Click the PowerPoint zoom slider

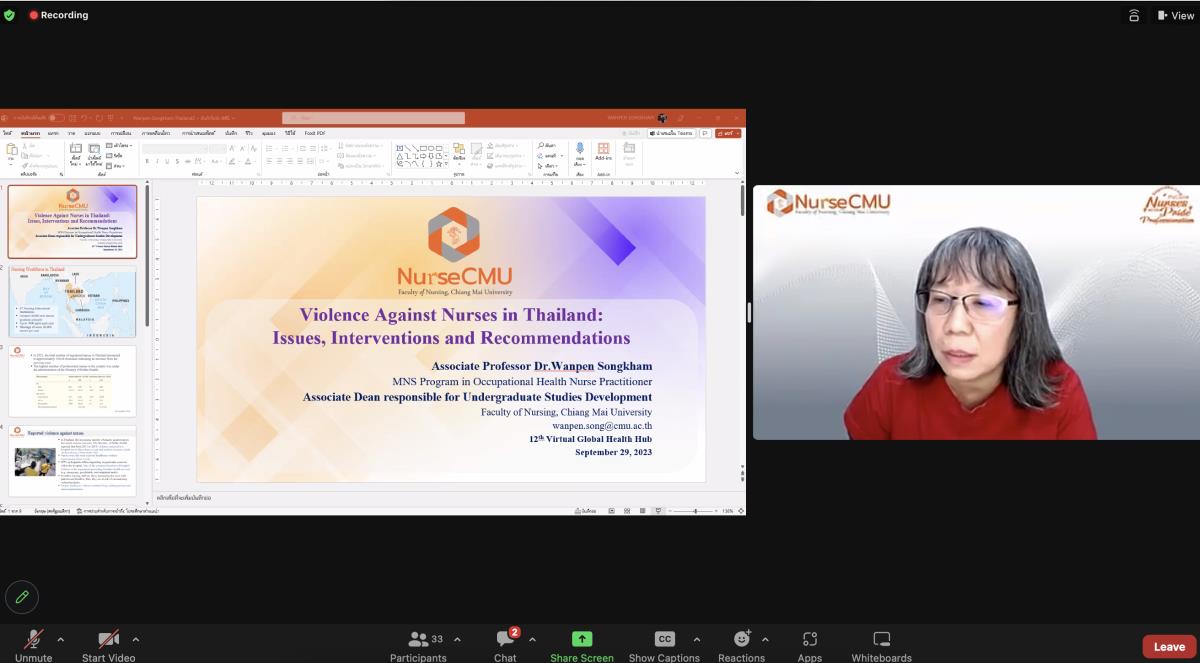tap(695, 511)
